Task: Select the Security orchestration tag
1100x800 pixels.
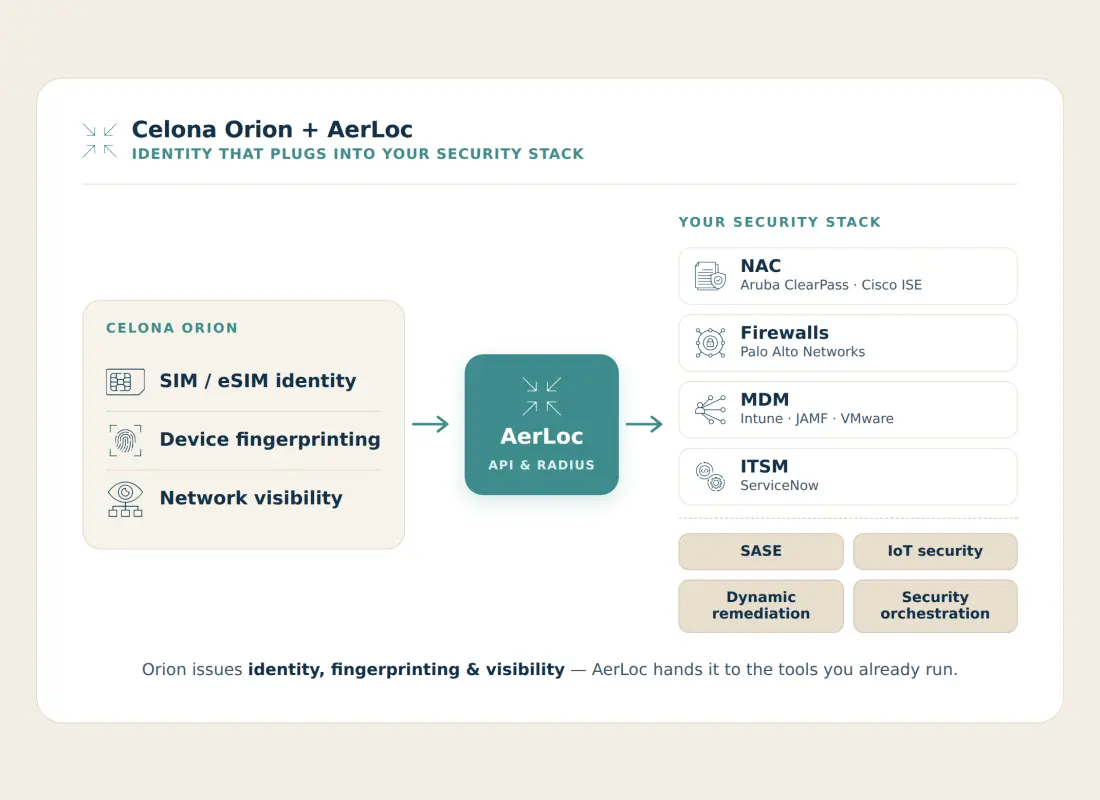Action: click(x=935, y=606)
